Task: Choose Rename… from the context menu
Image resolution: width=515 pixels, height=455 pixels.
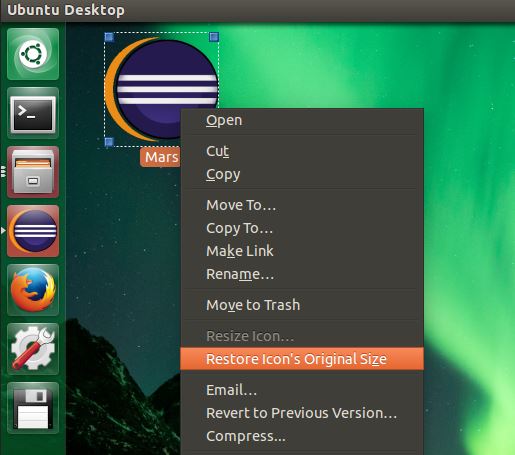Action: coord(302,274)
